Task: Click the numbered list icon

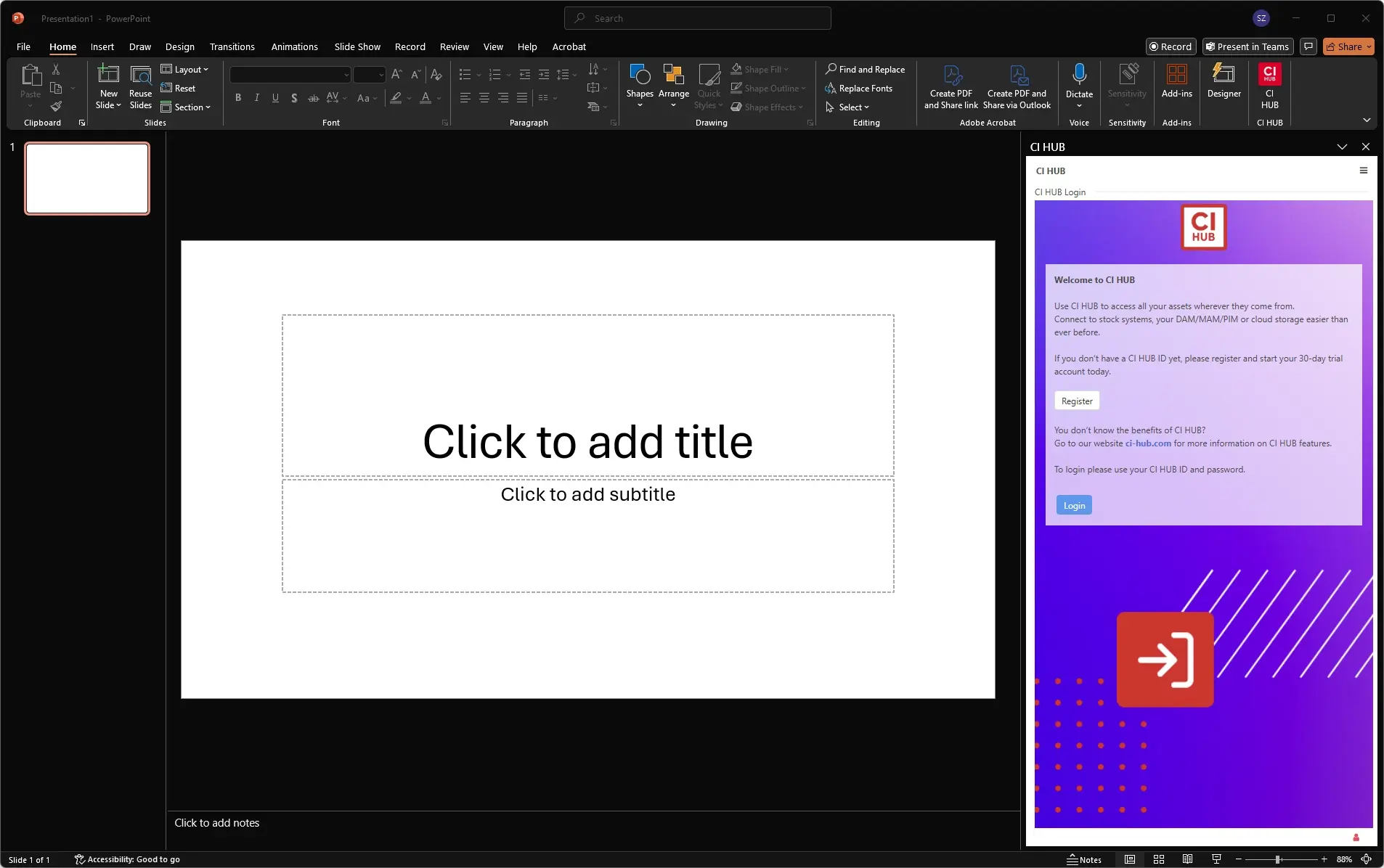Action: [495, 74]
